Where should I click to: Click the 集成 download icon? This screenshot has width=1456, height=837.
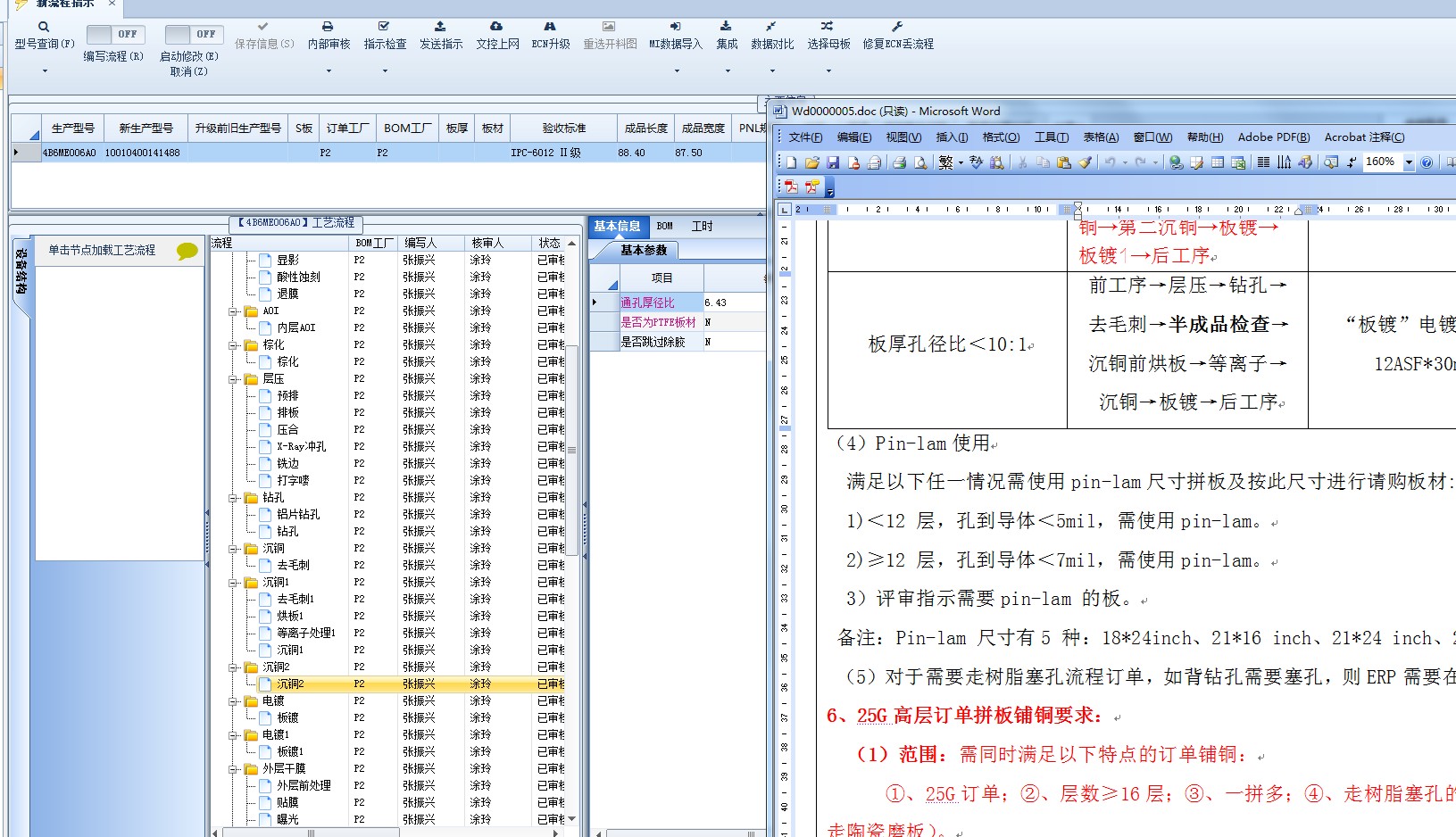[726, 27]
